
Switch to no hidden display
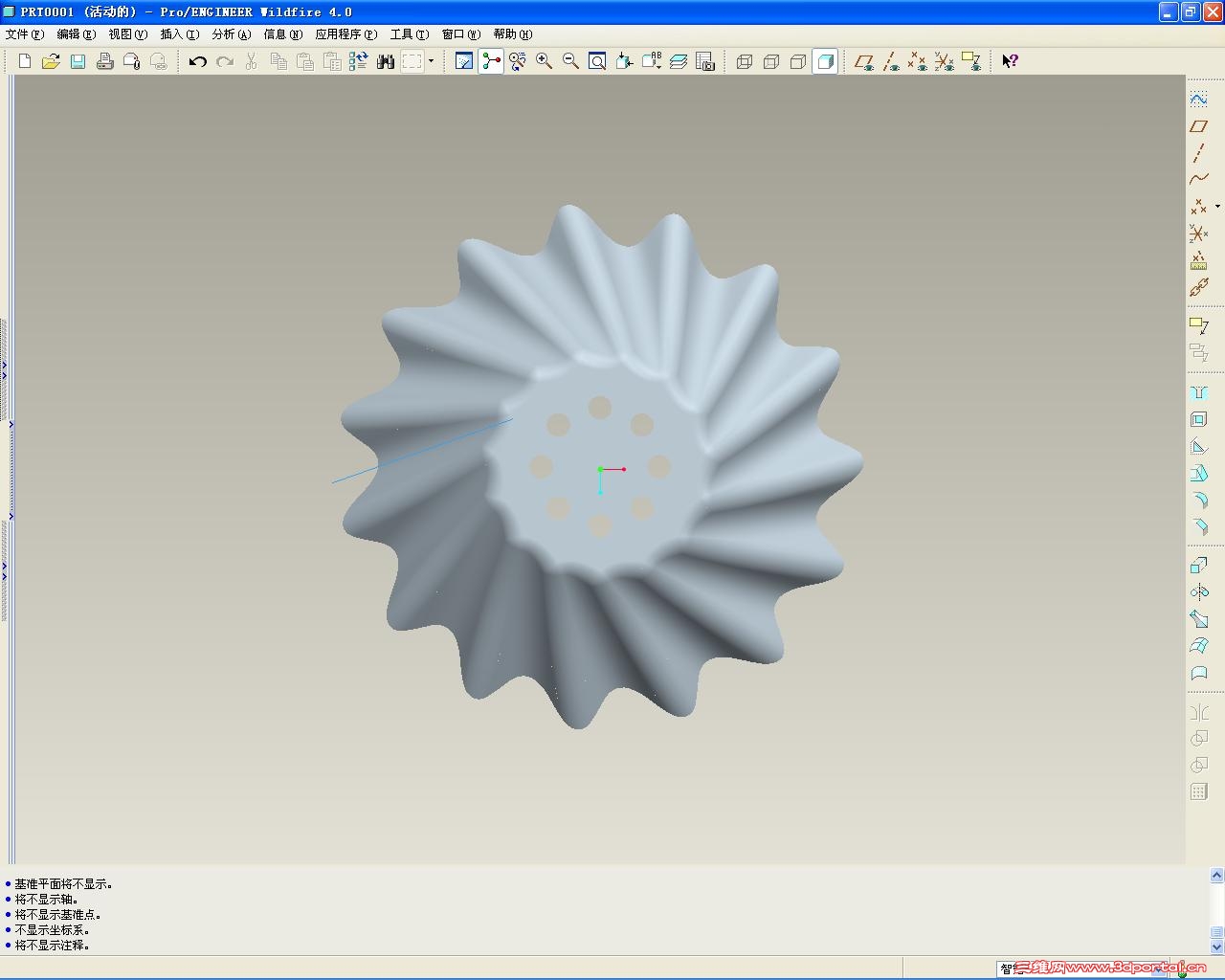click(798, 61)
